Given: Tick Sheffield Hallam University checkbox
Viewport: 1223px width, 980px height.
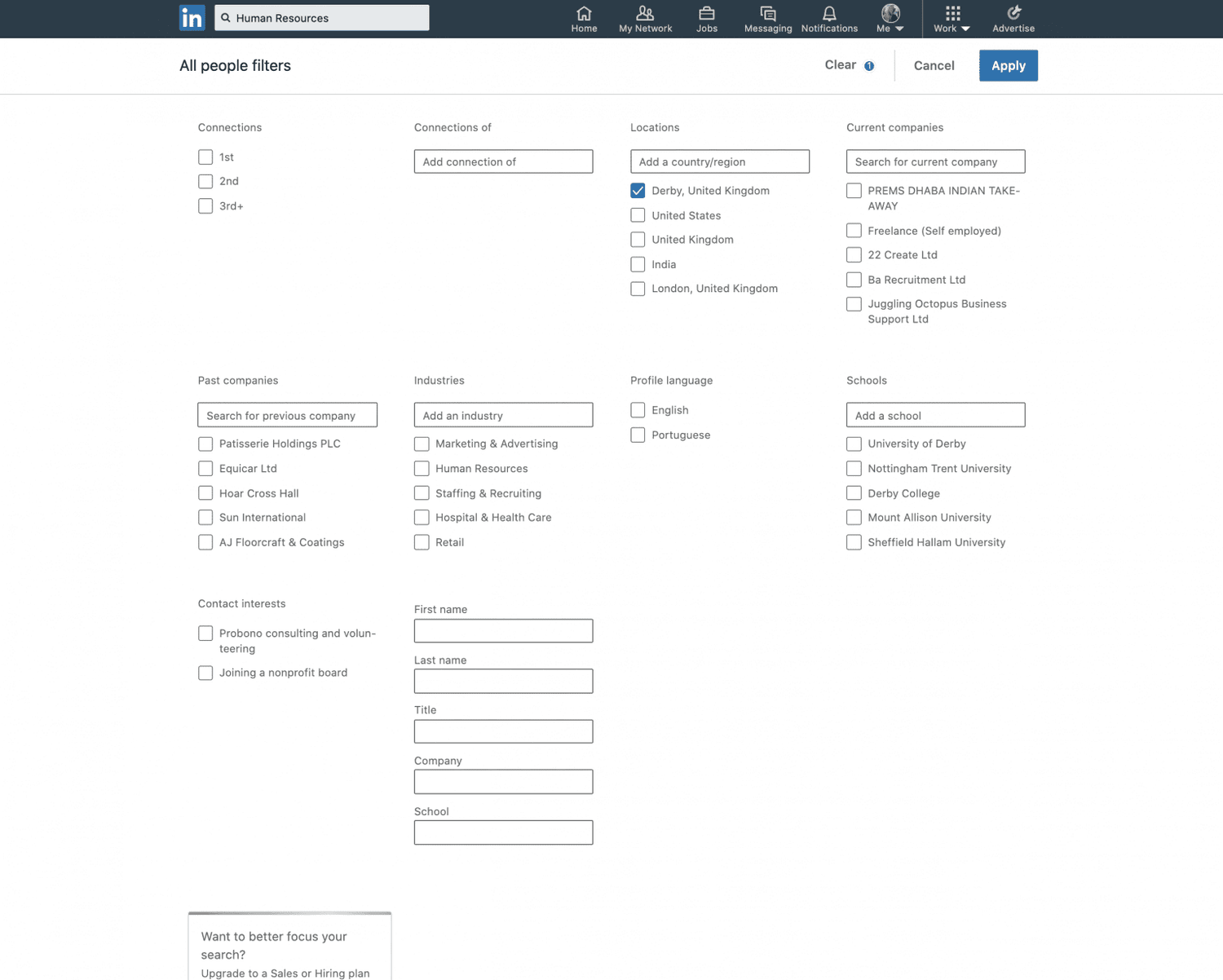Looking at the screenshot, I should point(854,542).
